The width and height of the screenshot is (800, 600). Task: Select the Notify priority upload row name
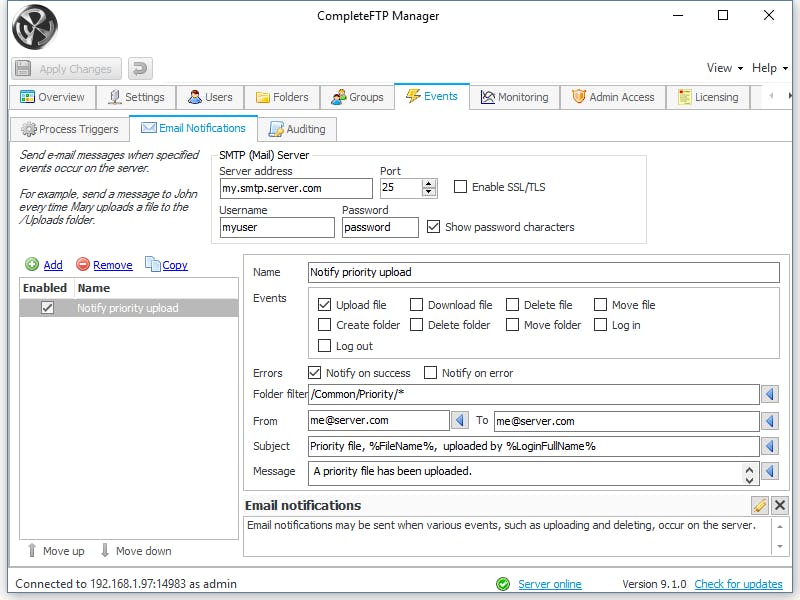point(128,308)
